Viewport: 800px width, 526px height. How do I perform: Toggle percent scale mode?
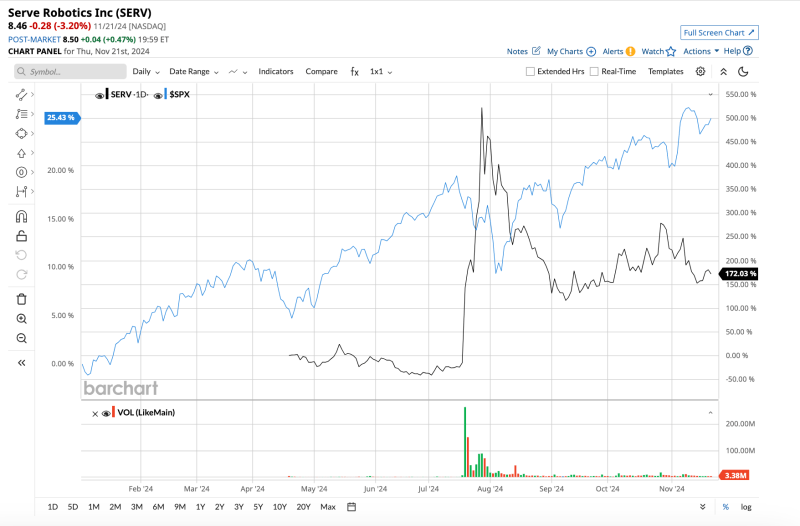point(726,507)
